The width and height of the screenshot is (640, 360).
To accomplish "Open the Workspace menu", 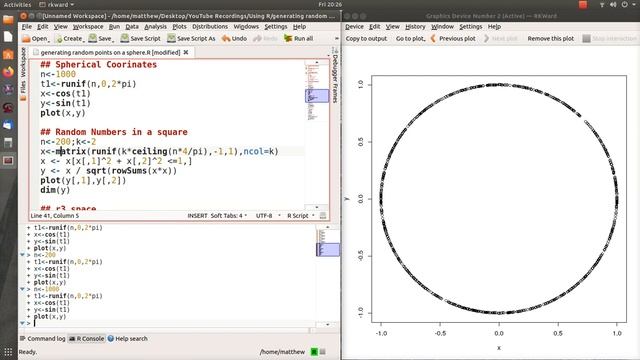I will coord(88,27).
